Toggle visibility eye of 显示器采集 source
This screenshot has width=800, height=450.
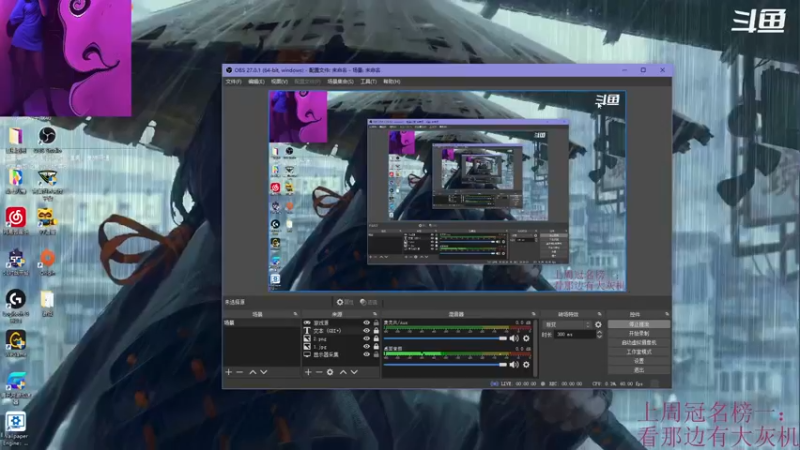[x=366, y=354]
